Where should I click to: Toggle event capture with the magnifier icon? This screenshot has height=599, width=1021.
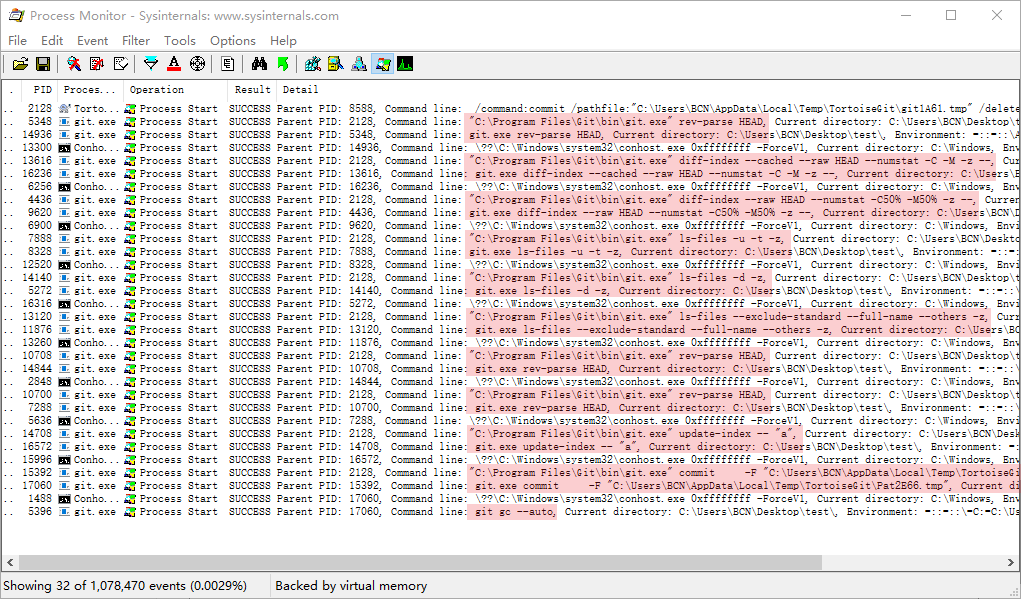coord(74,64)
